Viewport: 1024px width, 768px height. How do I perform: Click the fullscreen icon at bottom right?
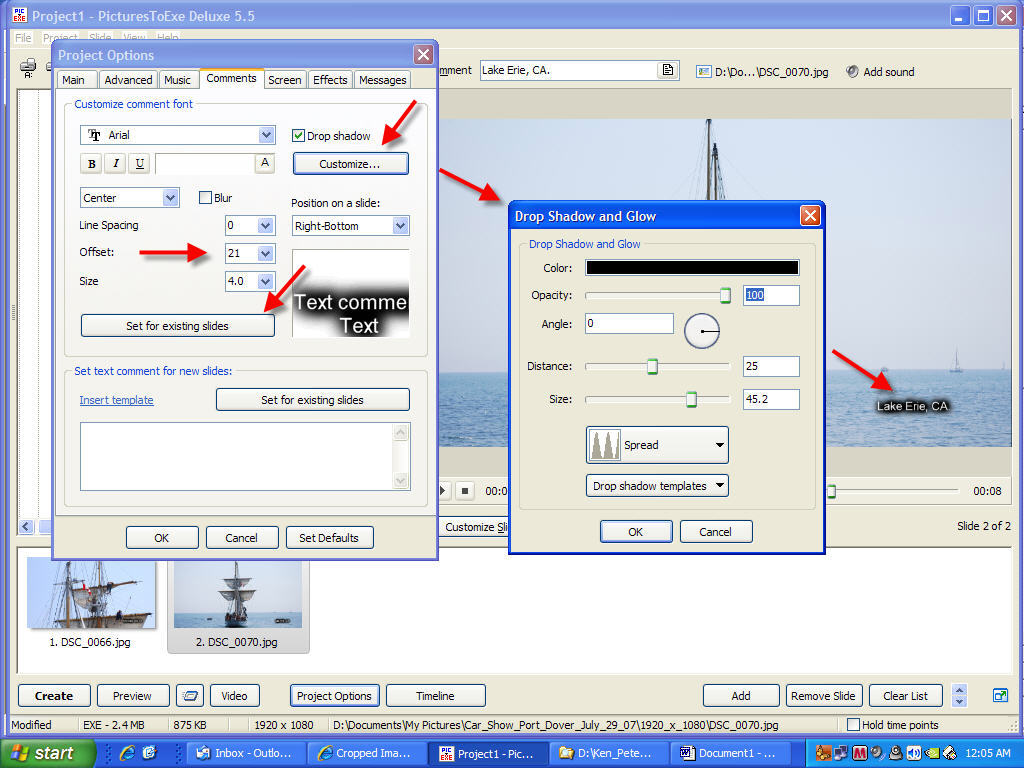(x=999, y=695)
